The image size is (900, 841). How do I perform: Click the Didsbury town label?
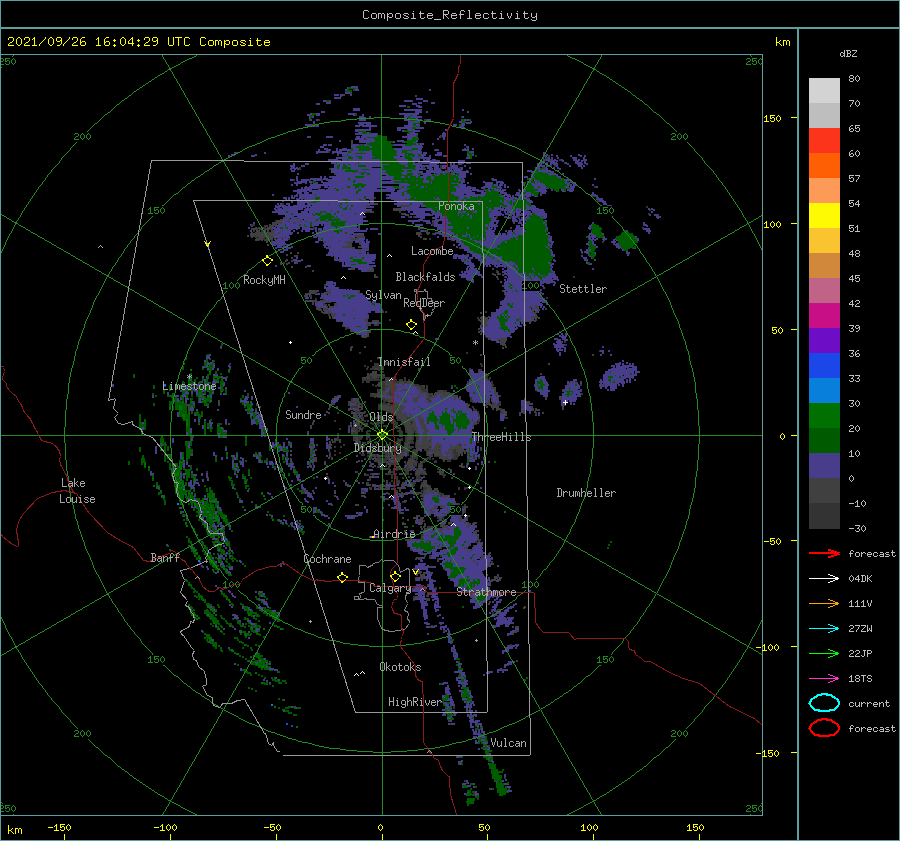(x=378, y=448)
